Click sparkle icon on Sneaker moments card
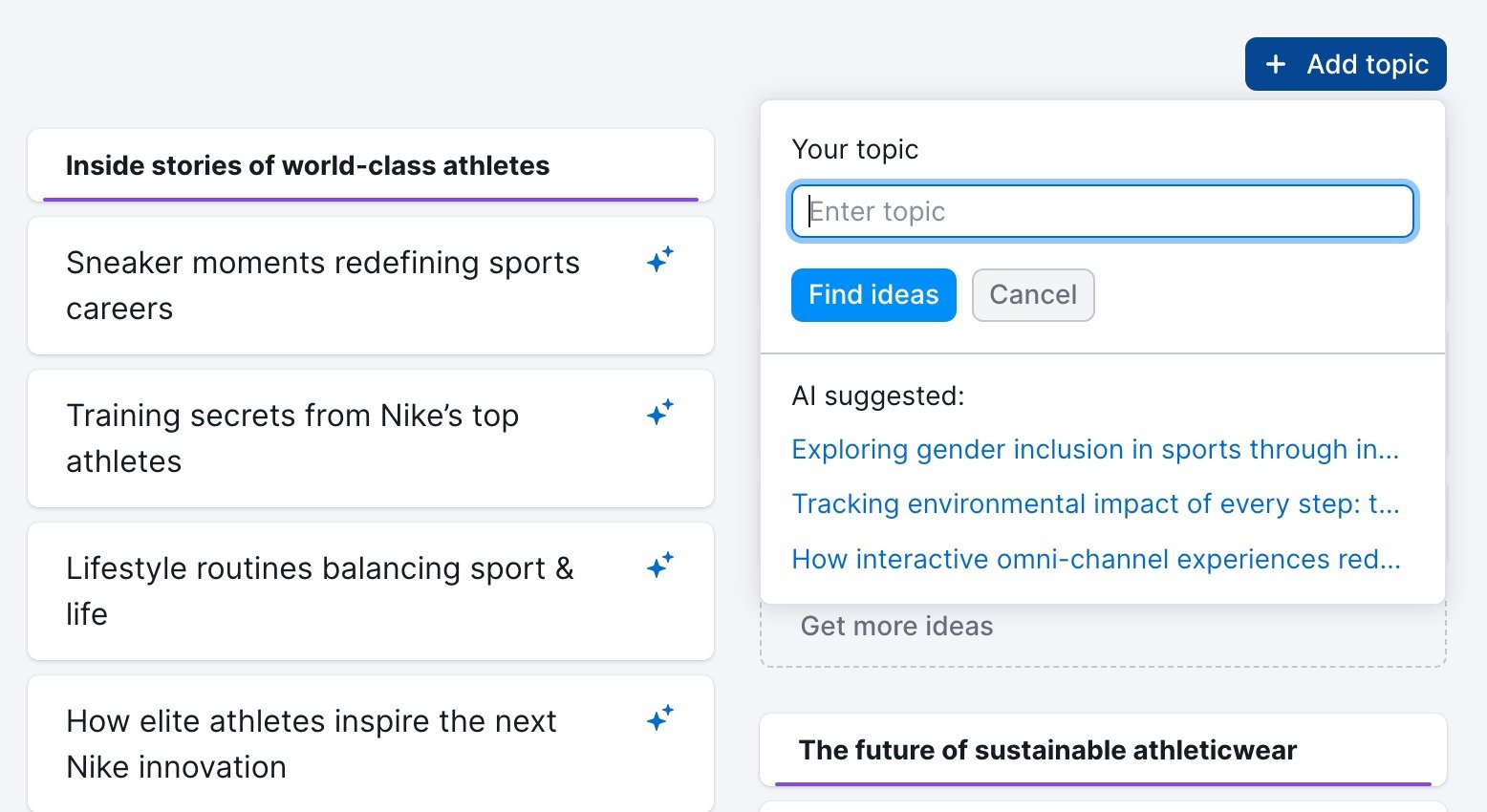 [660, 259]
